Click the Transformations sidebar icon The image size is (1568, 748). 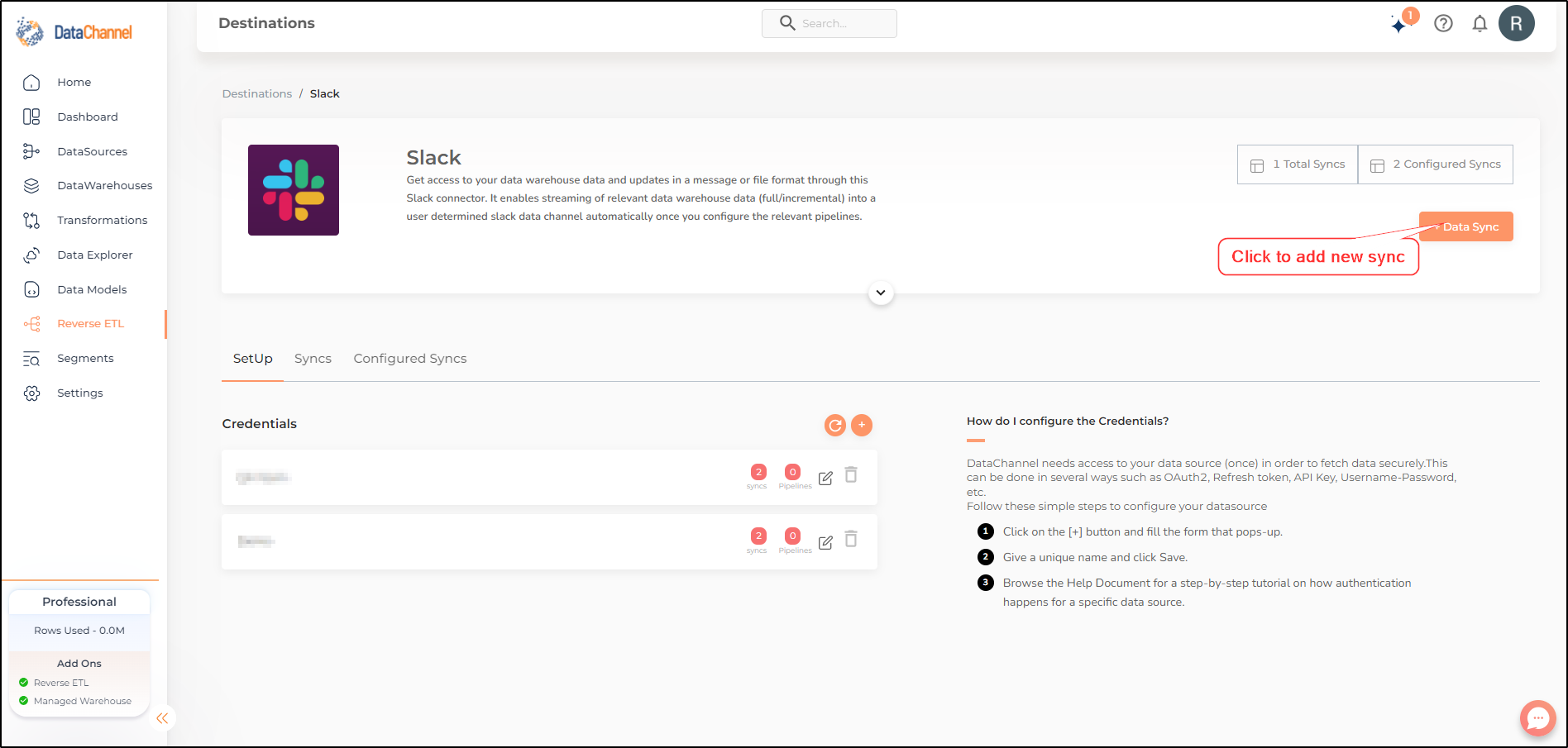coord(31,221)
